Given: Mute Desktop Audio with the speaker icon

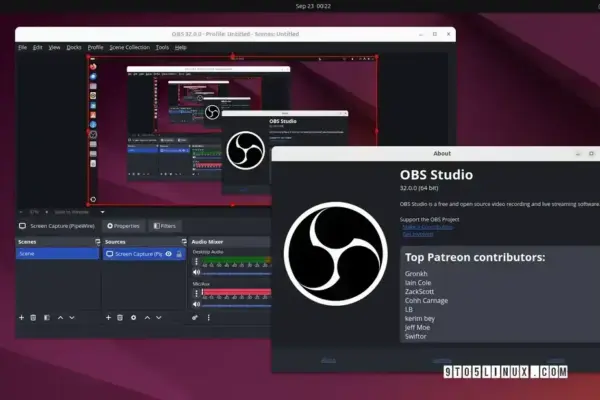Looking at the screenshot, I should tap(196, 272).
